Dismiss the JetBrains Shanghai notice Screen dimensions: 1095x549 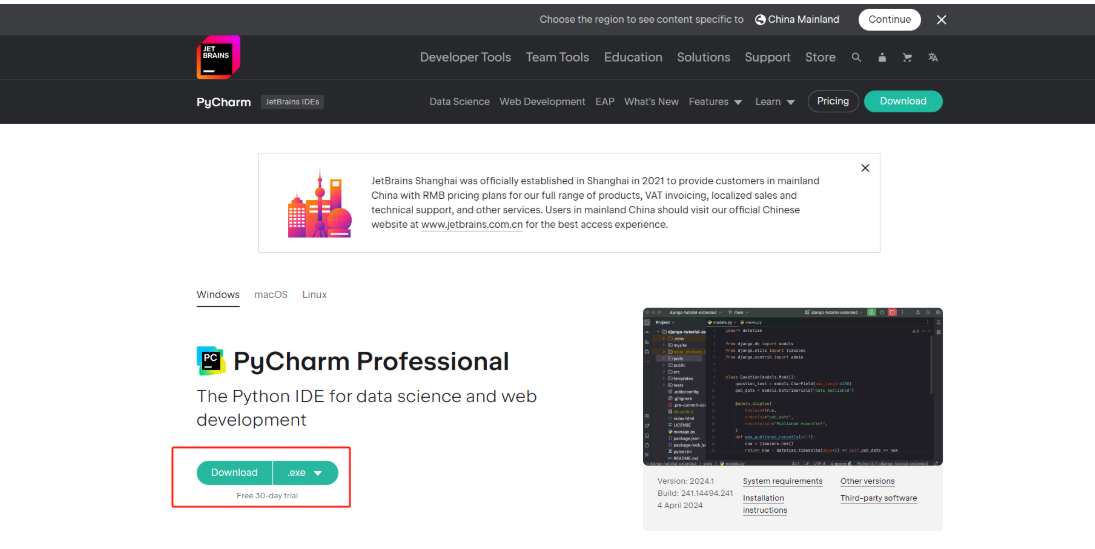[x=865, y=168]
